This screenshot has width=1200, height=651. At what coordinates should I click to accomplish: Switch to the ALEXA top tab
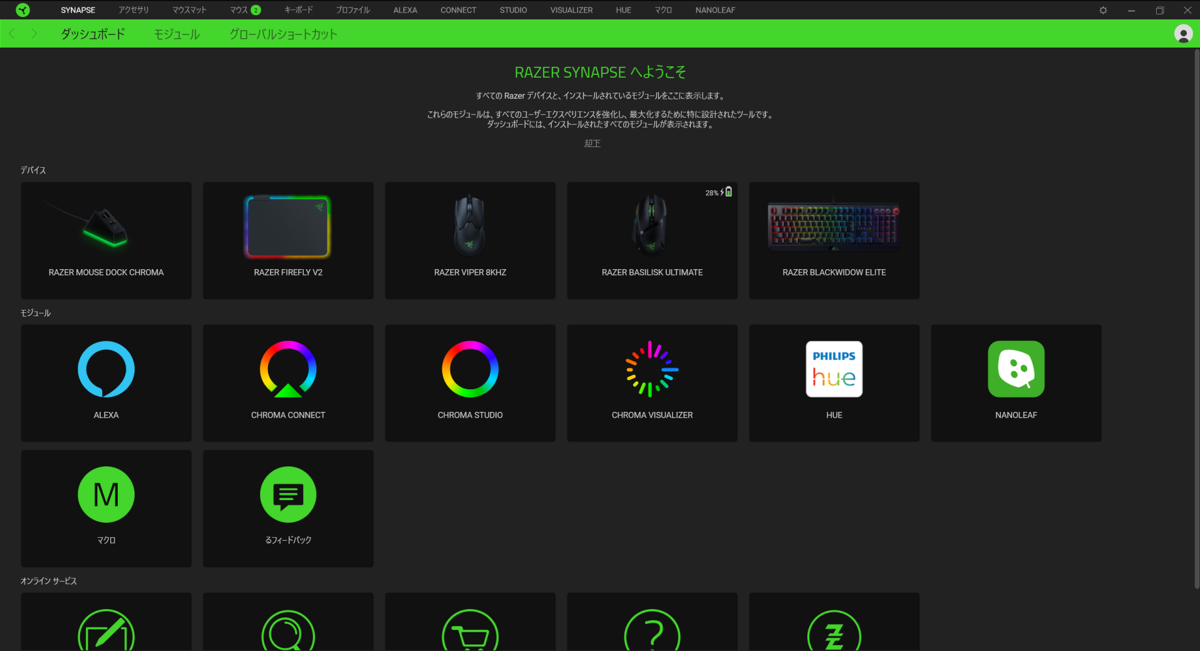tap(405, 10)
